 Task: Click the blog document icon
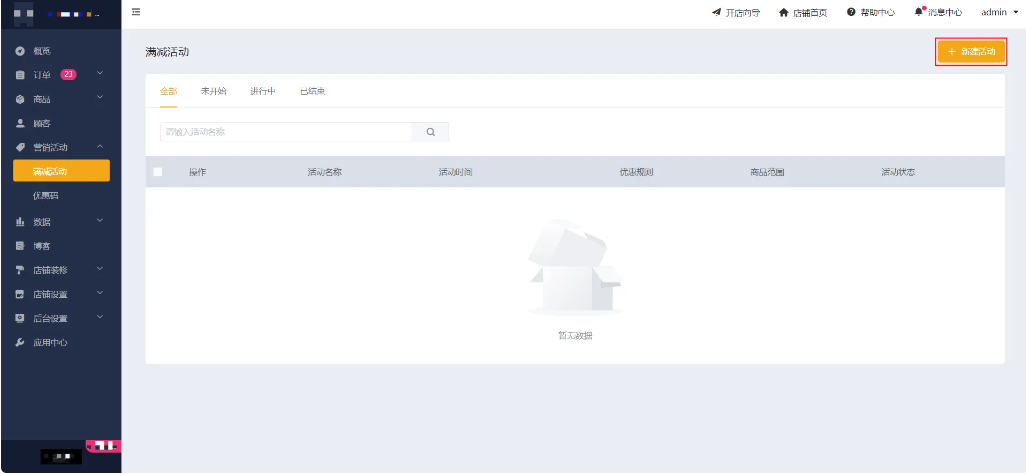(20, 246)
